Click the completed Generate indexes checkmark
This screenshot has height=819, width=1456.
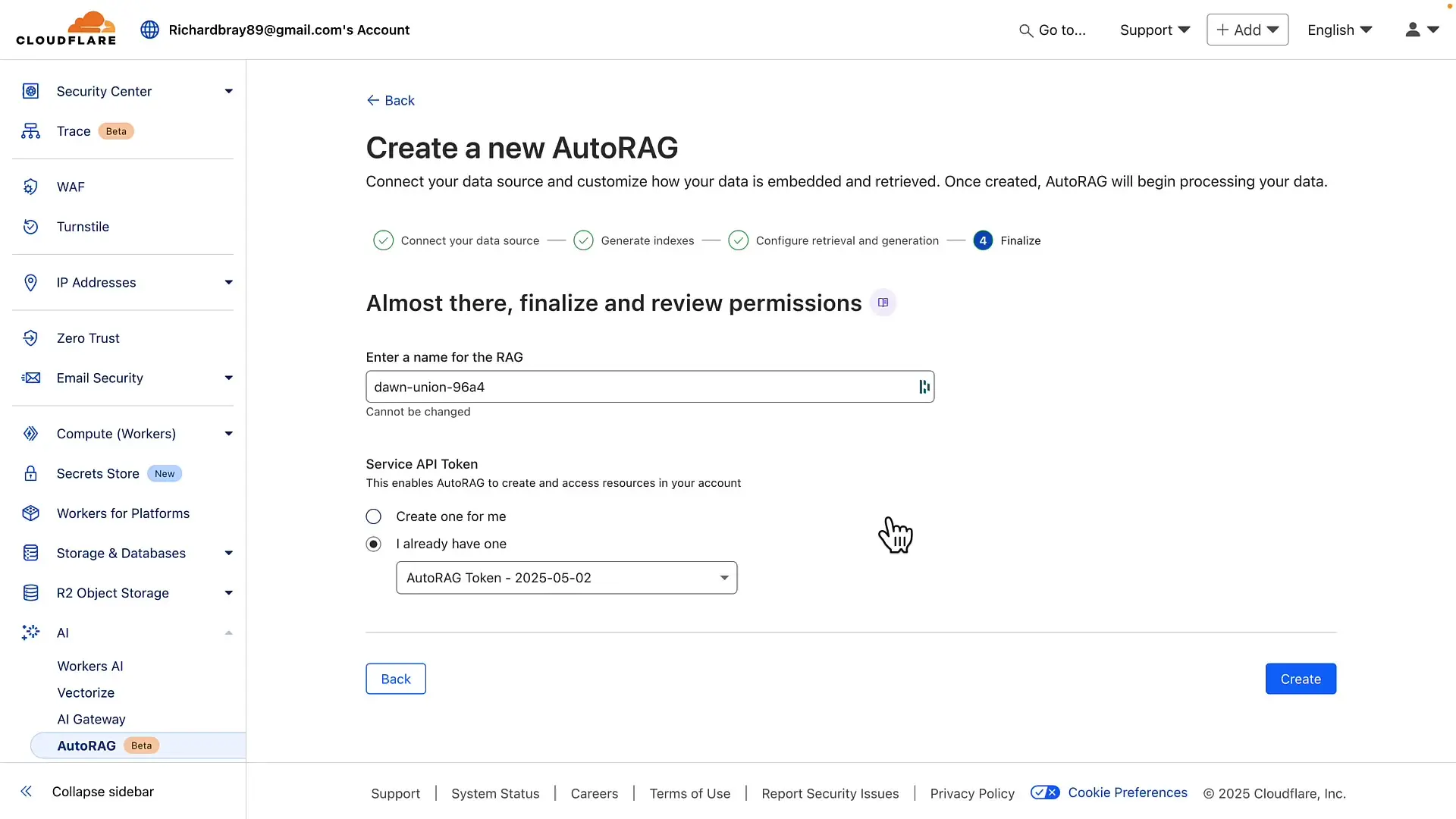point(583,240)
